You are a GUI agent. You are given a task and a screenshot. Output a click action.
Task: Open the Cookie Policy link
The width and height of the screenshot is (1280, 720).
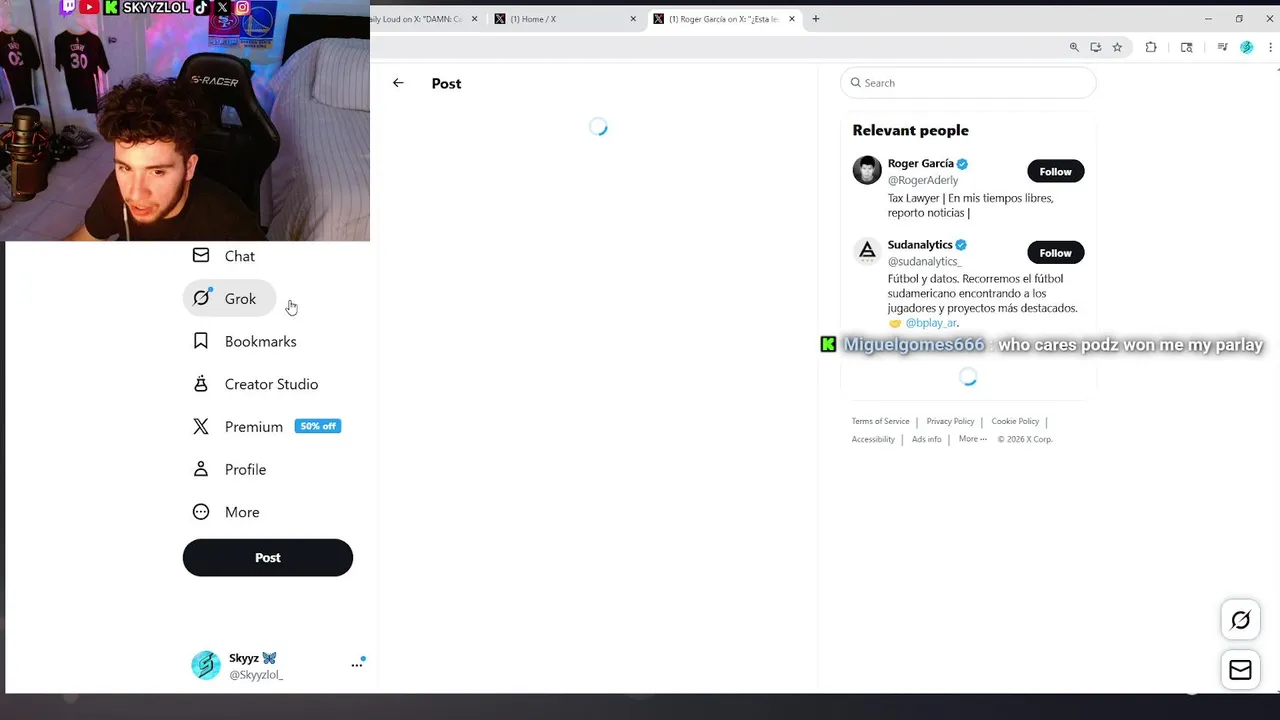[x=1015, y=421]
